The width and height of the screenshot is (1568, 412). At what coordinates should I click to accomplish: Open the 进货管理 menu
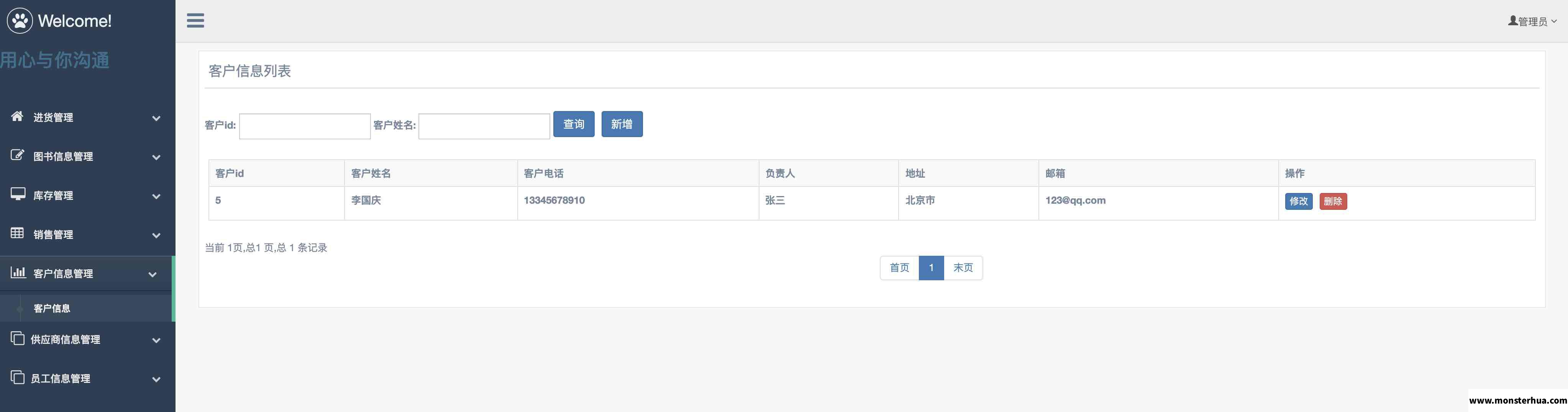88,118
